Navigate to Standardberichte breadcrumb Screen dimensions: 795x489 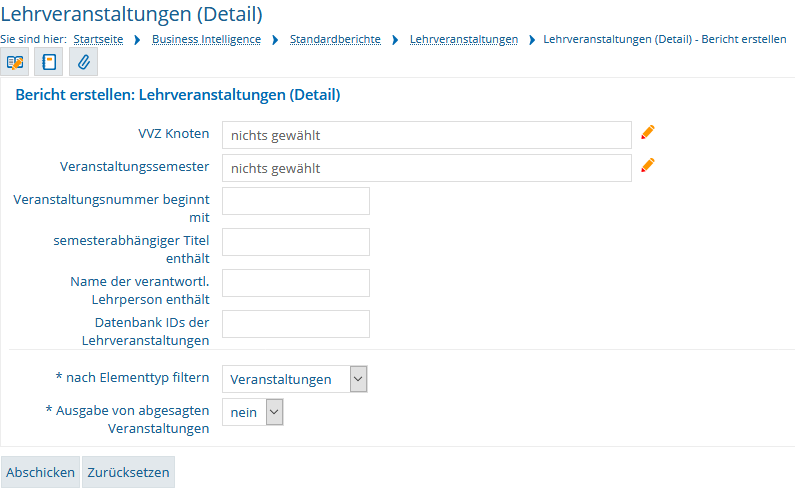[335, 40]
